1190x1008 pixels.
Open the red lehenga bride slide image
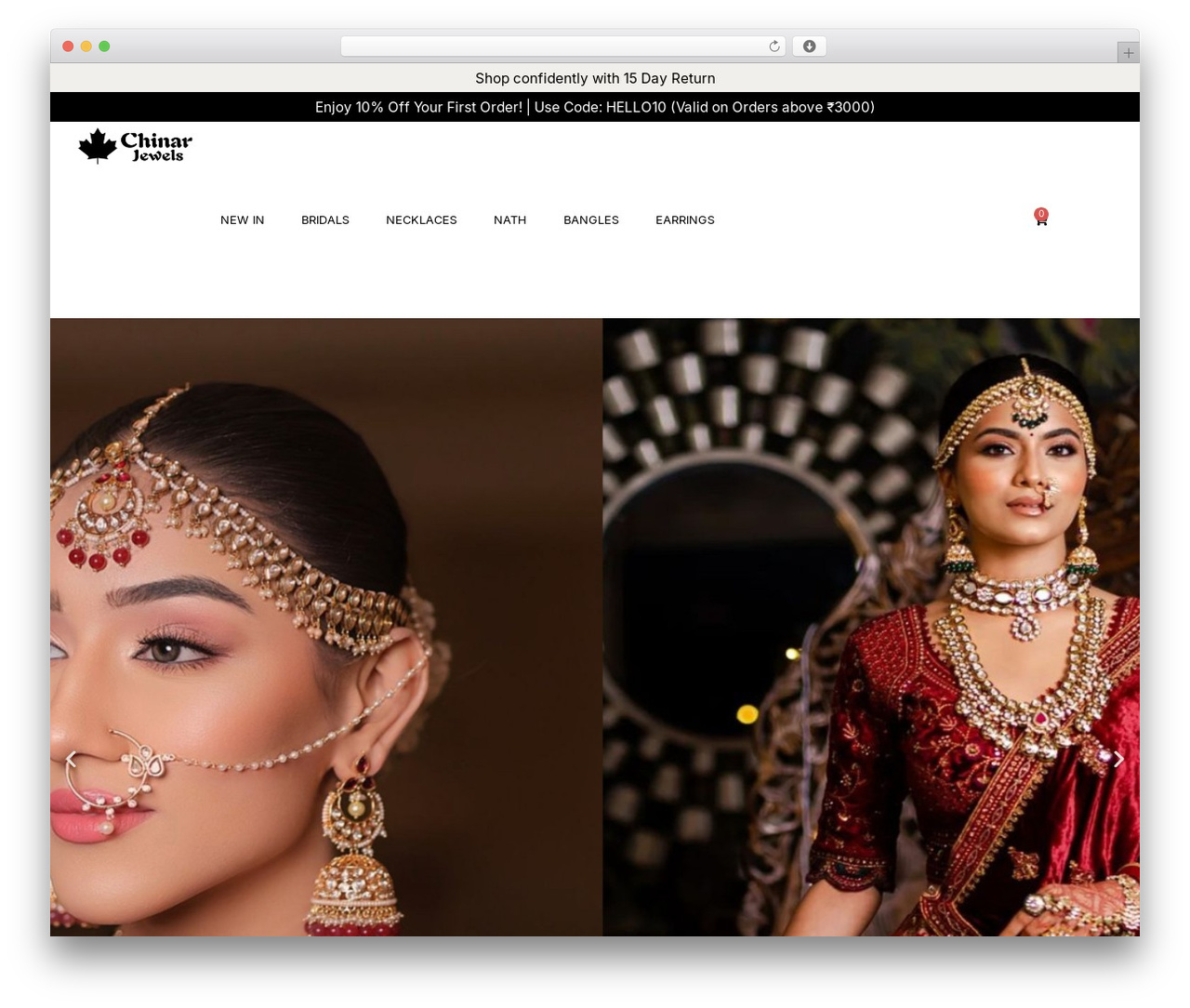click(871, 627)
